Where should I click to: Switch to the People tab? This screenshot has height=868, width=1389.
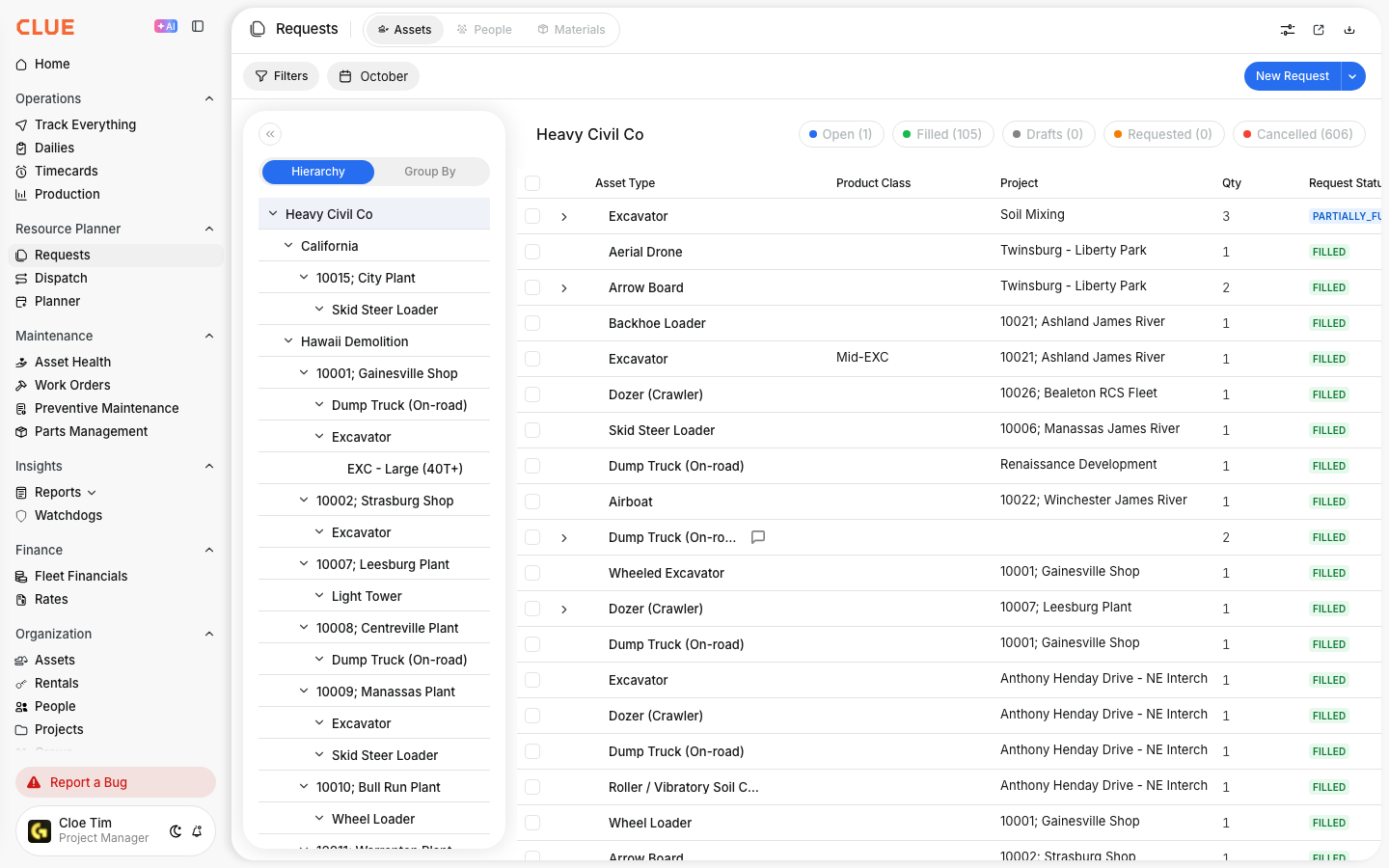point(484,30)
